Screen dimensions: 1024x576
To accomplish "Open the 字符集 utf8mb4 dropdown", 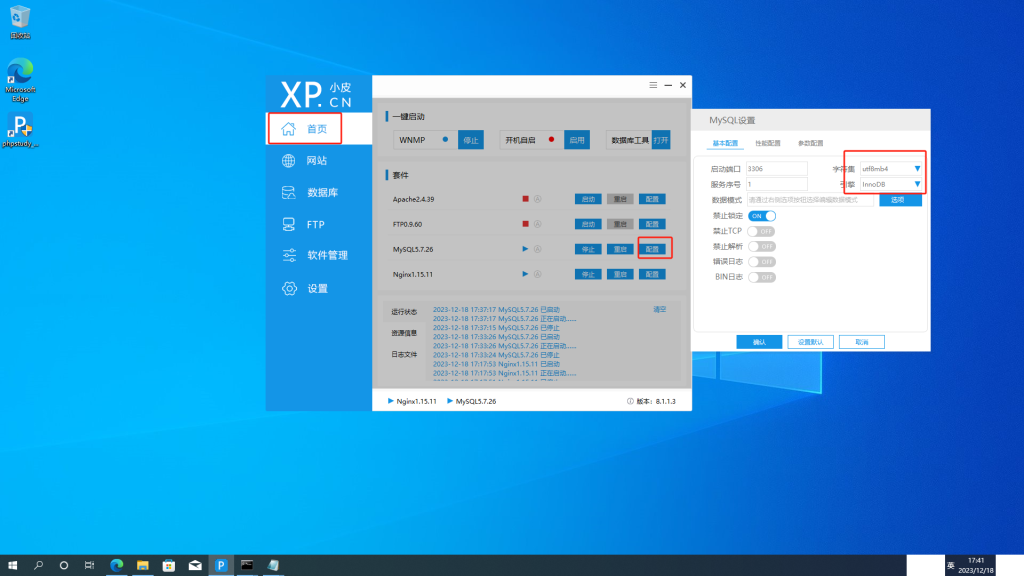I will click(x=891, y=168).
